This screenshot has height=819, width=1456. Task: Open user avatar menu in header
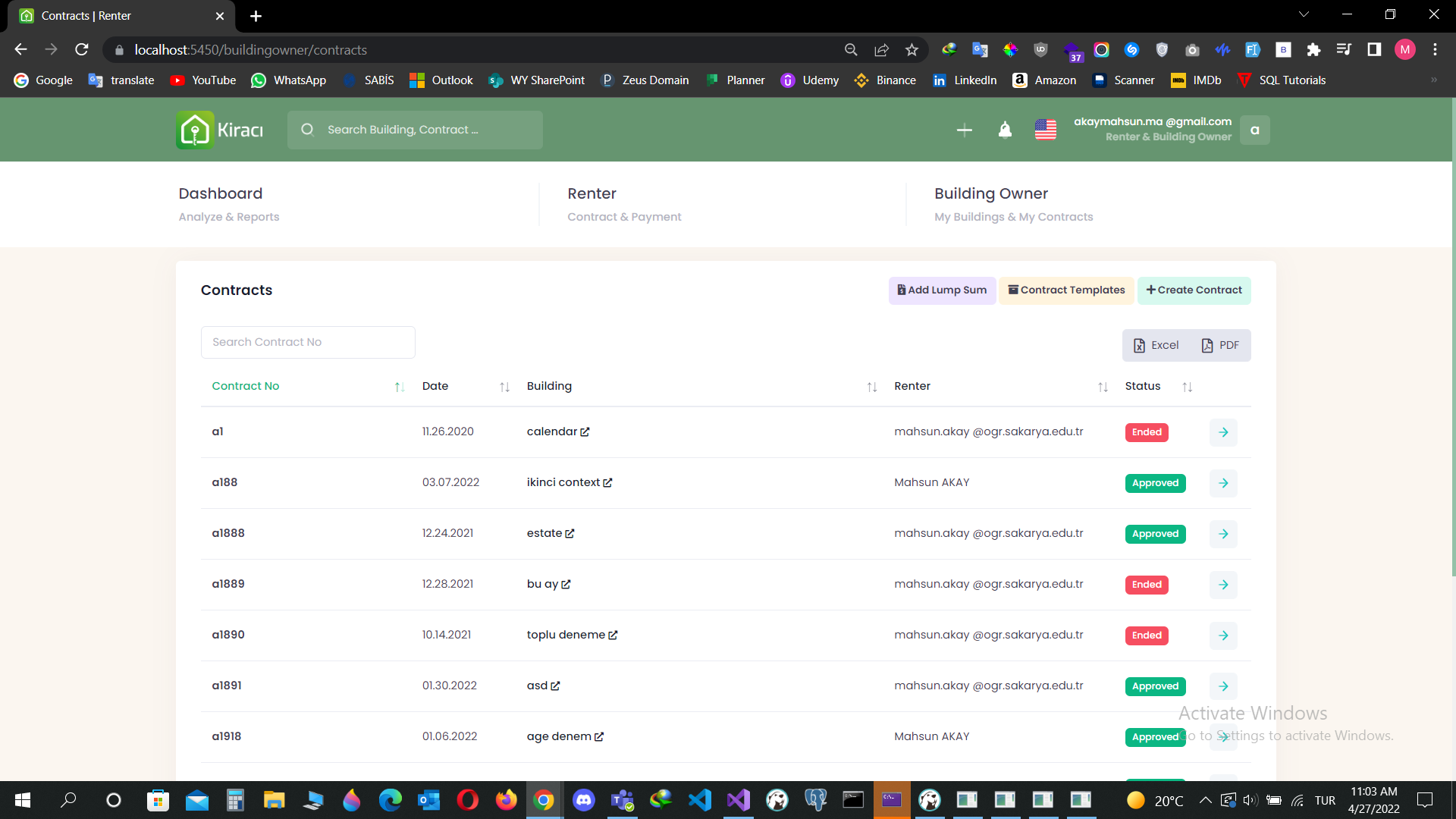tap(1254, 130)
